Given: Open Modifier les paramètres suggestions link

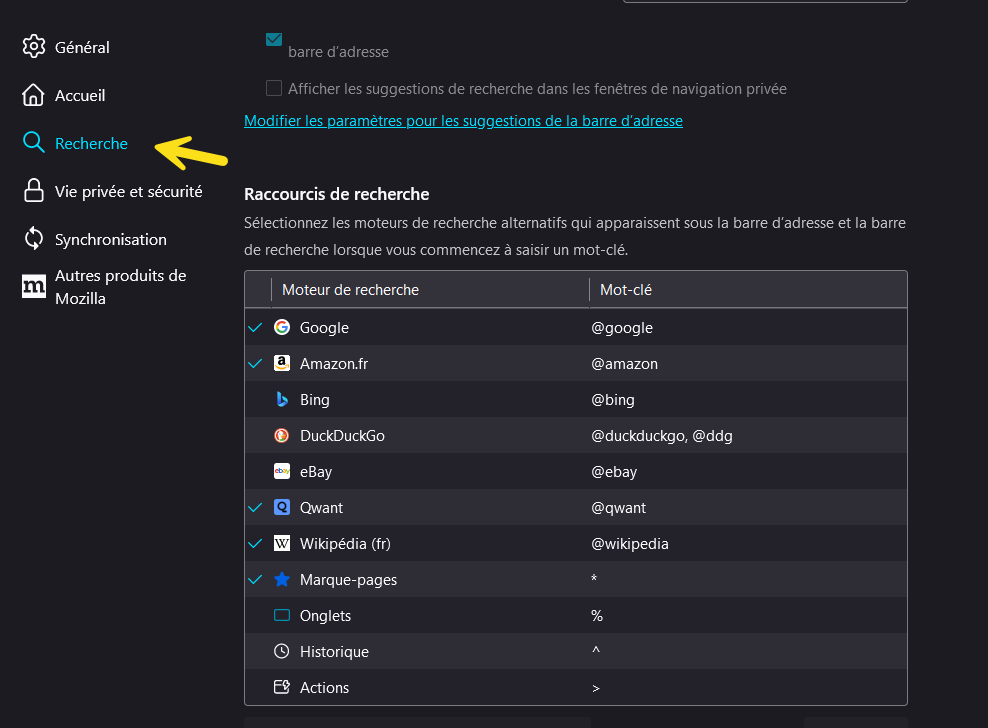Looking at the screenshot, I should click(463, 121).
